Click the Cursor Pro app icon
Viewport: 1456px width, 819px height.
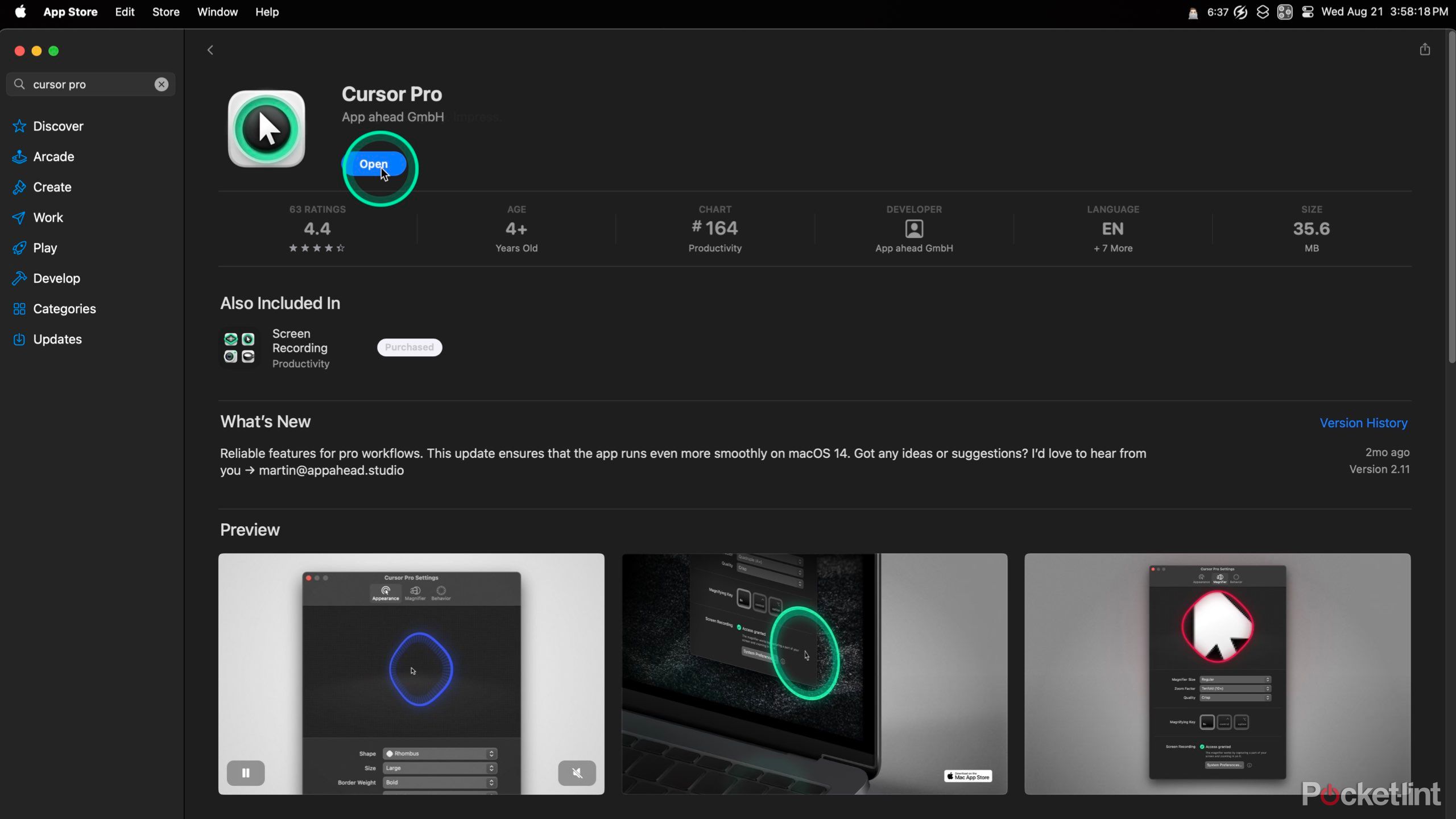click(x=266, y=129)
